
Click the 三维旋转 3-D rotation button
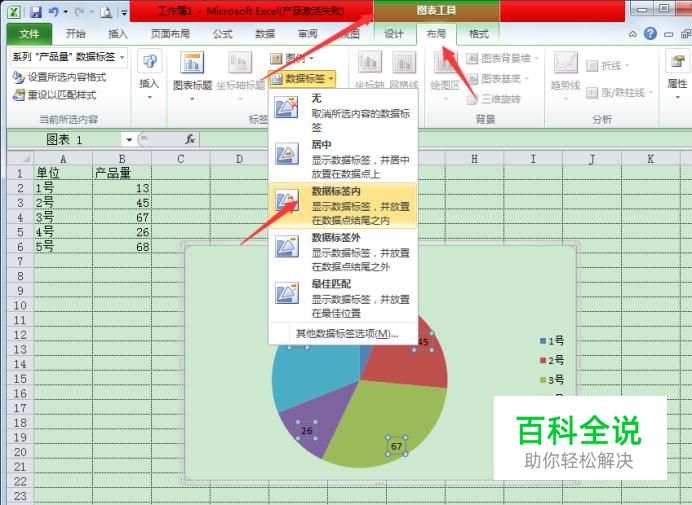click(x=493, y=99)
